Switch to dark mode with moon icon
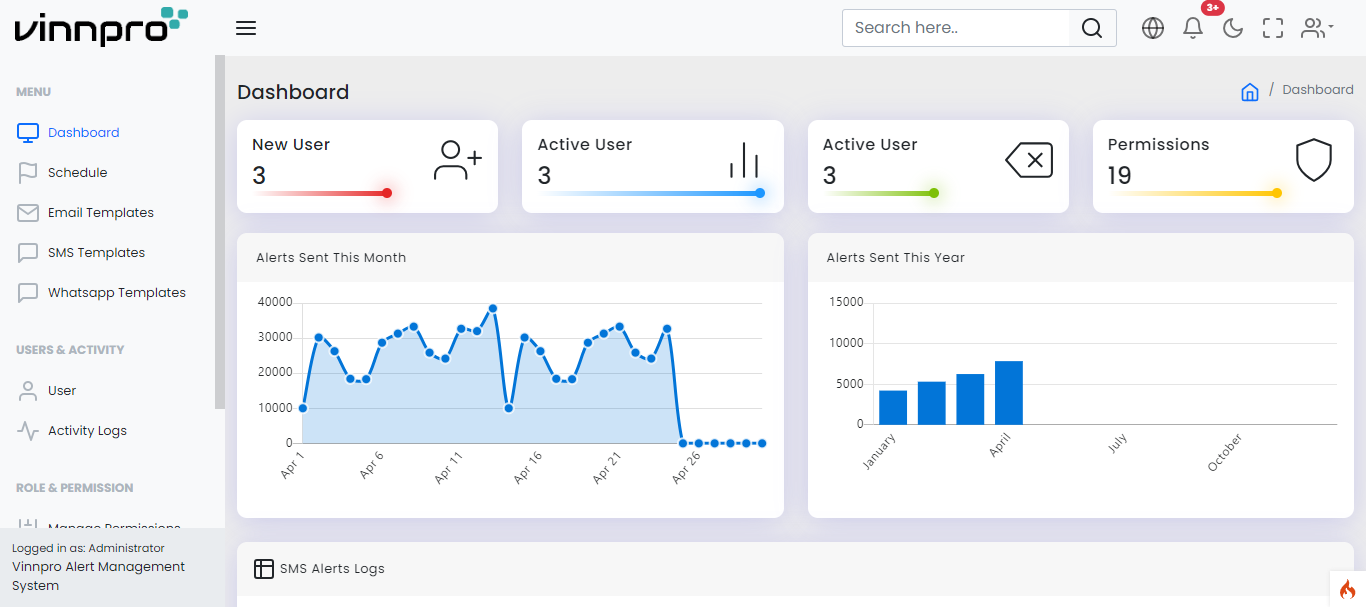 click(1233, 28)
